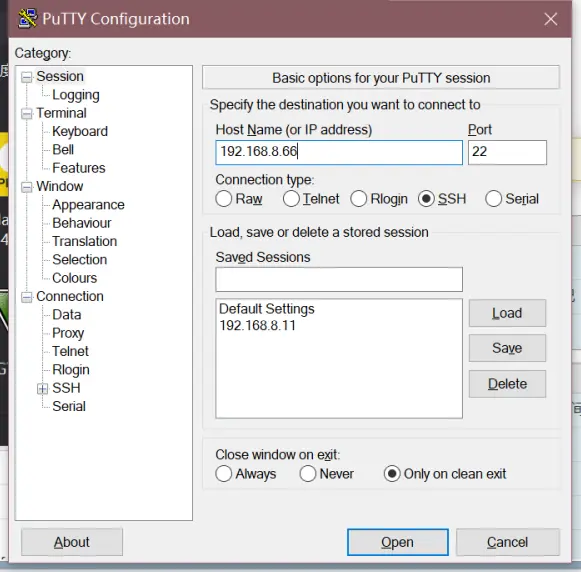This screenshot has height=572, width=581.
Task: Focus the Saved Sessions name field
Action: tap(339, 279)
